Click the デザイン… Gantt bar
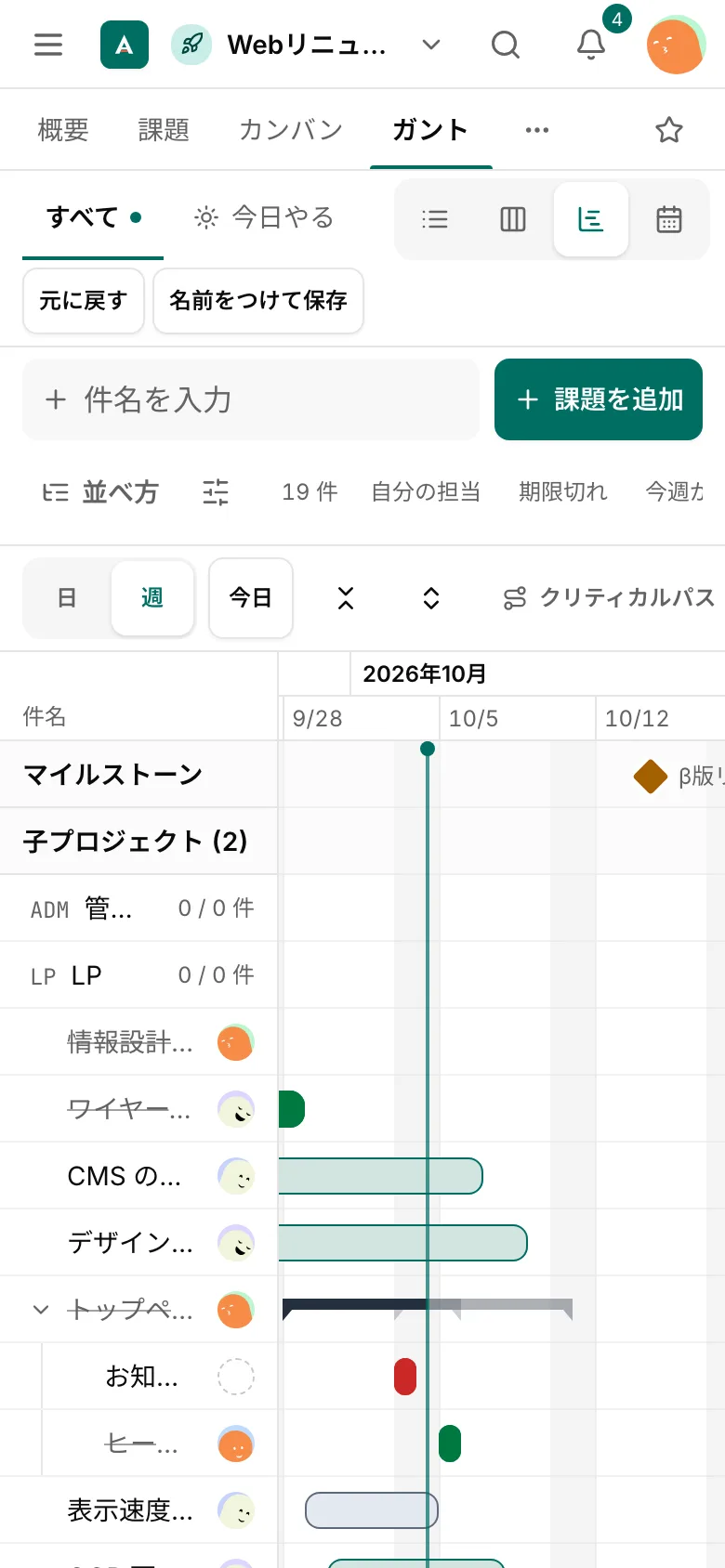 click(402, 1243)
